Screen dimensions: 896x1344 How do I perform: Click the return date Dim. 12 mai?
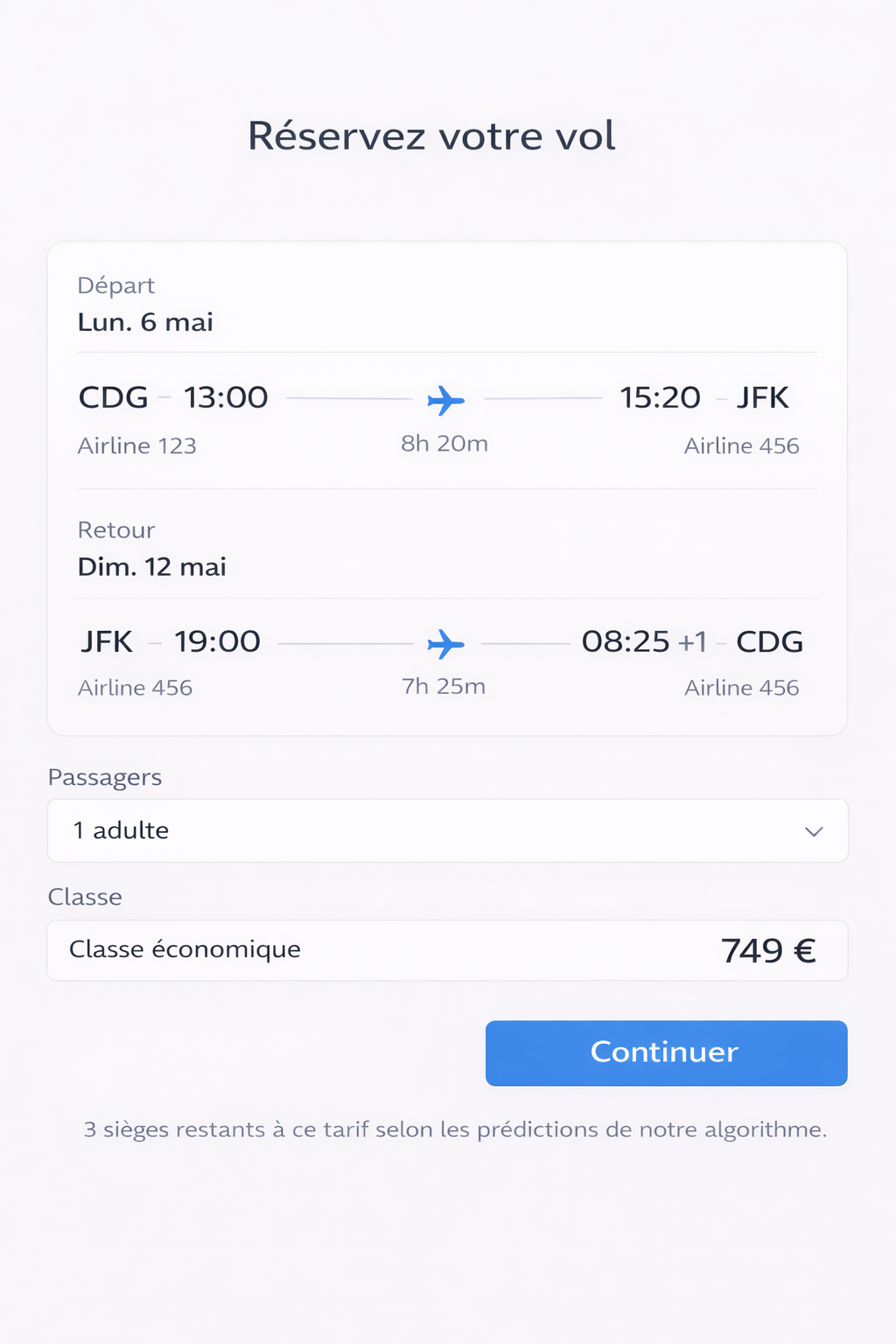click(152, 567)
